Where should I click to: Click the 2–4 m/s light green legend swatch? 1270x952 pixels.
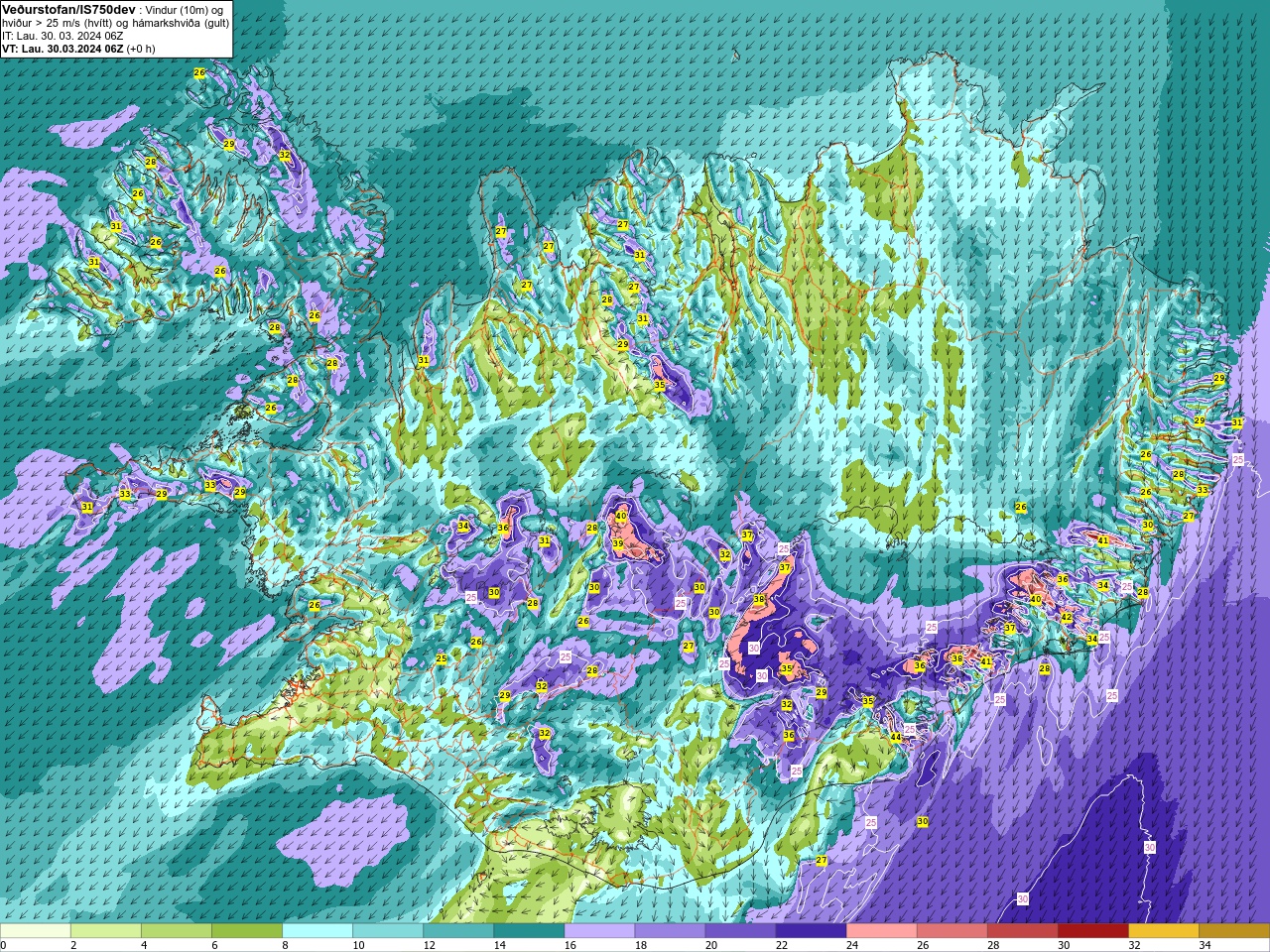click(106, 931)
